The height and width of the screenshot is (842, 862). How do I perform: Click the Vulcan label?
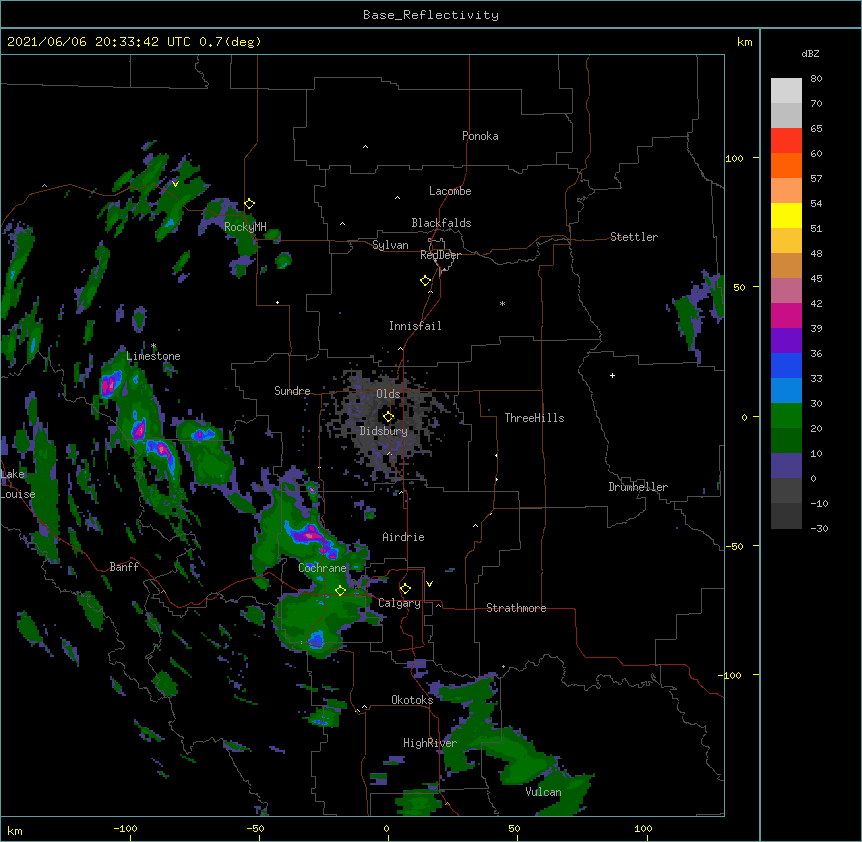coord(543,792)
